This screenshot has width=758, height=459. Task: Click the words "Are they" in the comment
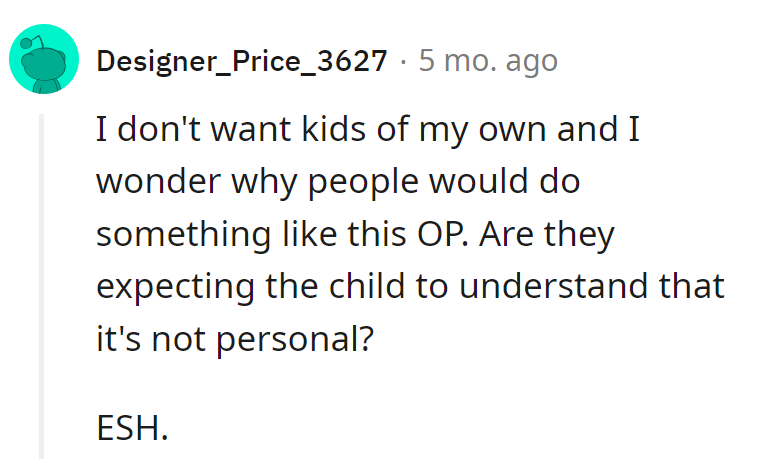(559, 237)
